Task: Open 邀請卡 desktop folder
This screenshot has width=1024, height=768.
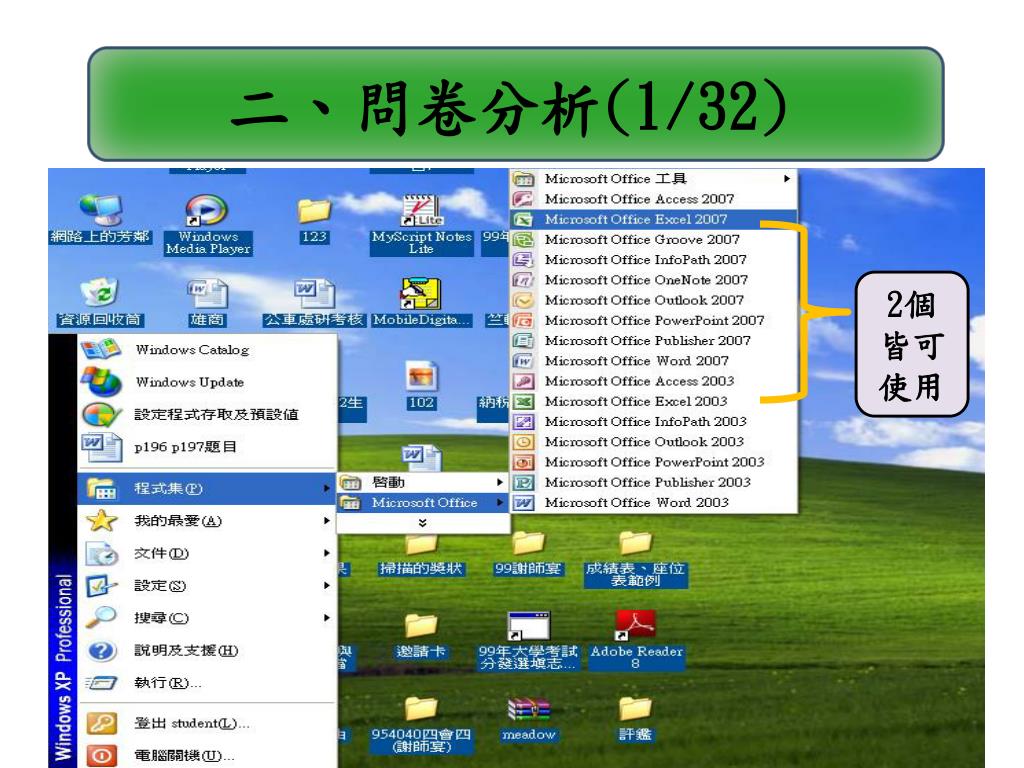Action: tap(421, 636)
